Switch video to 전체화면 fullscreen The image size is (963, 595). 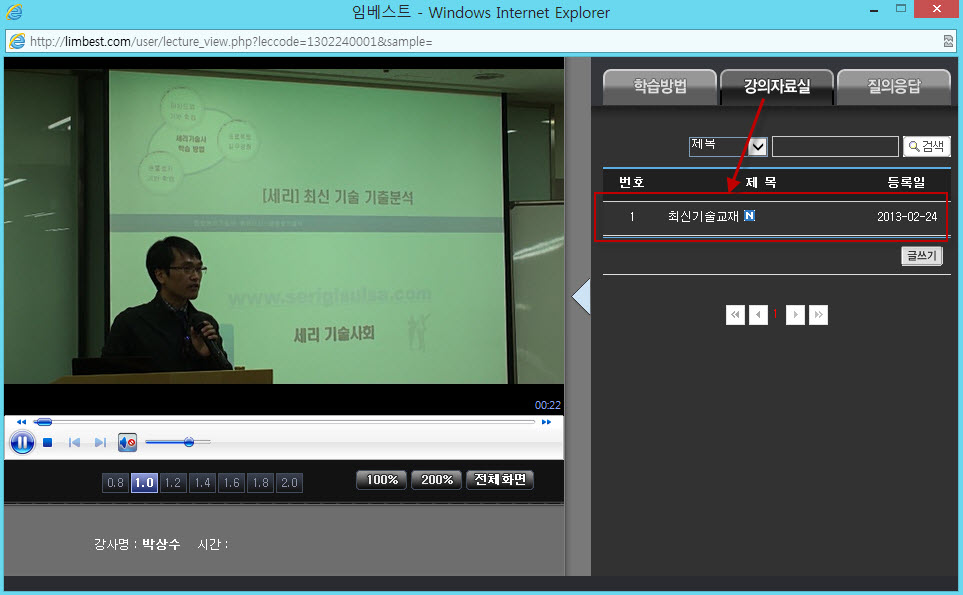tap(500, 480)
